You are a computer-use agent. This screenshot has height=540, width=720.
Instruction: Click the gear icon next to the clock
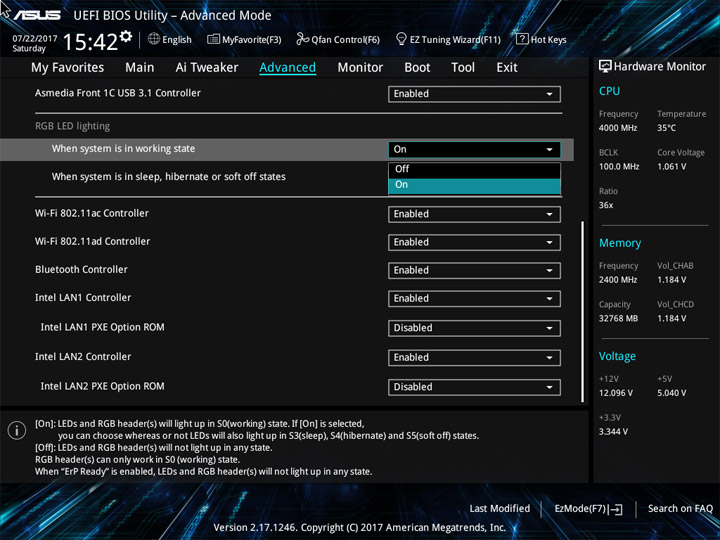pos(126,37)
